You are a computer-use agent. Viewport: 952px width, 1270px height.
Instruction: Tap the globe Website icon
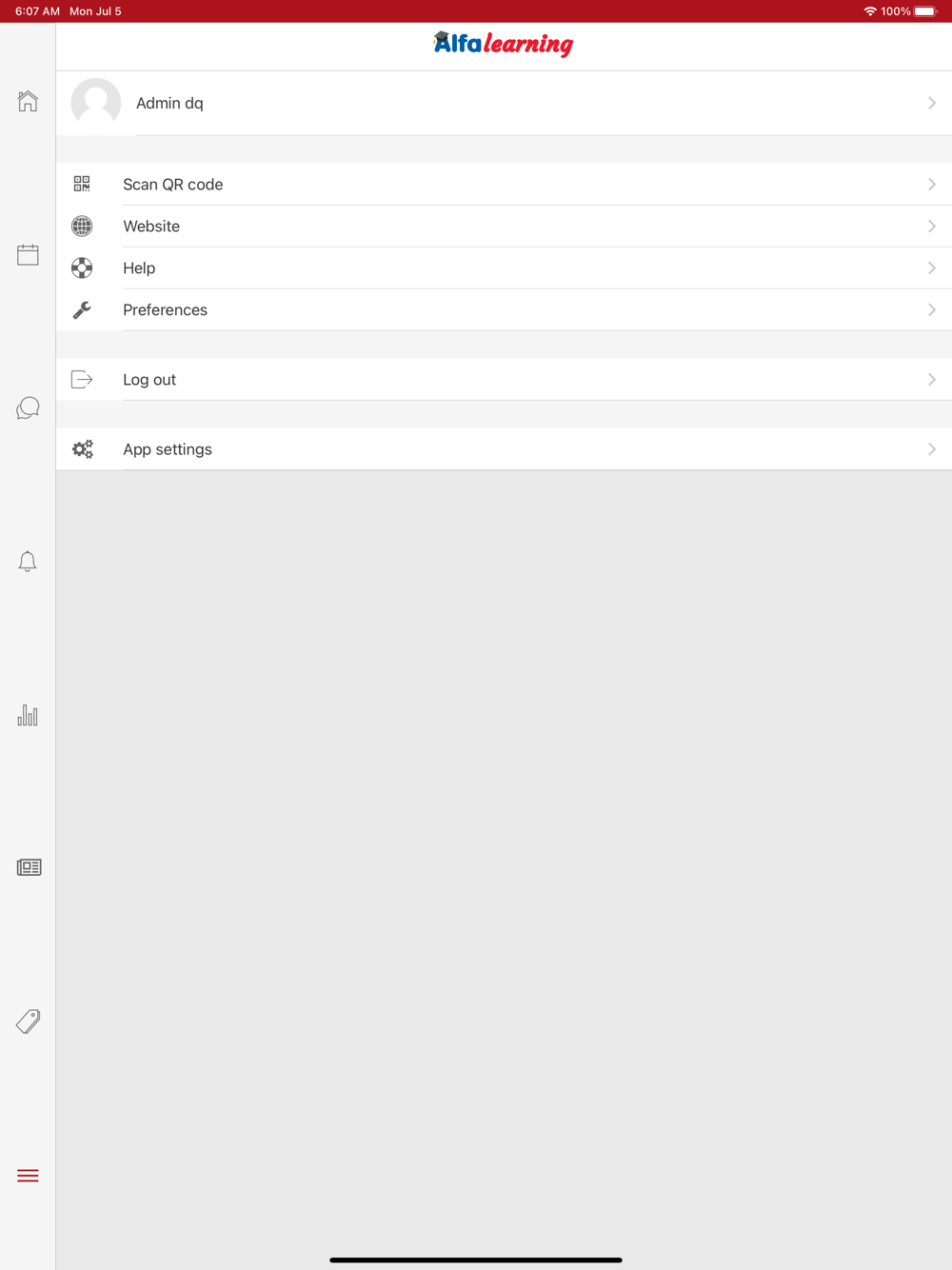tap(82, 226)
